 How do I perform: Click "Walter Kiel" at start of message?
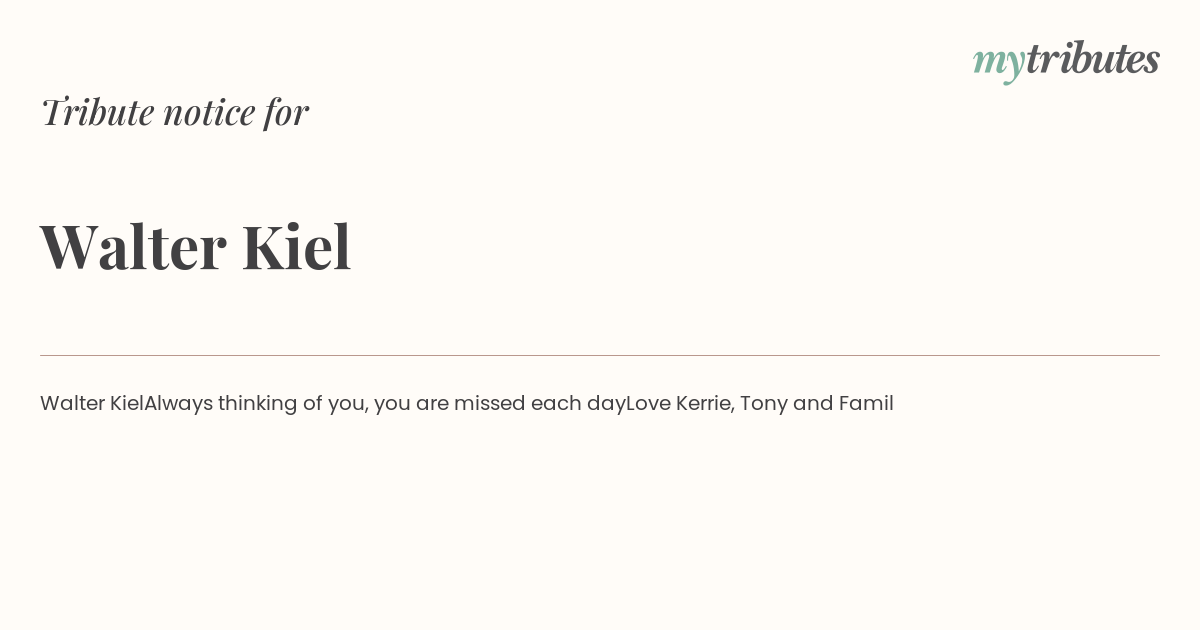92,404
